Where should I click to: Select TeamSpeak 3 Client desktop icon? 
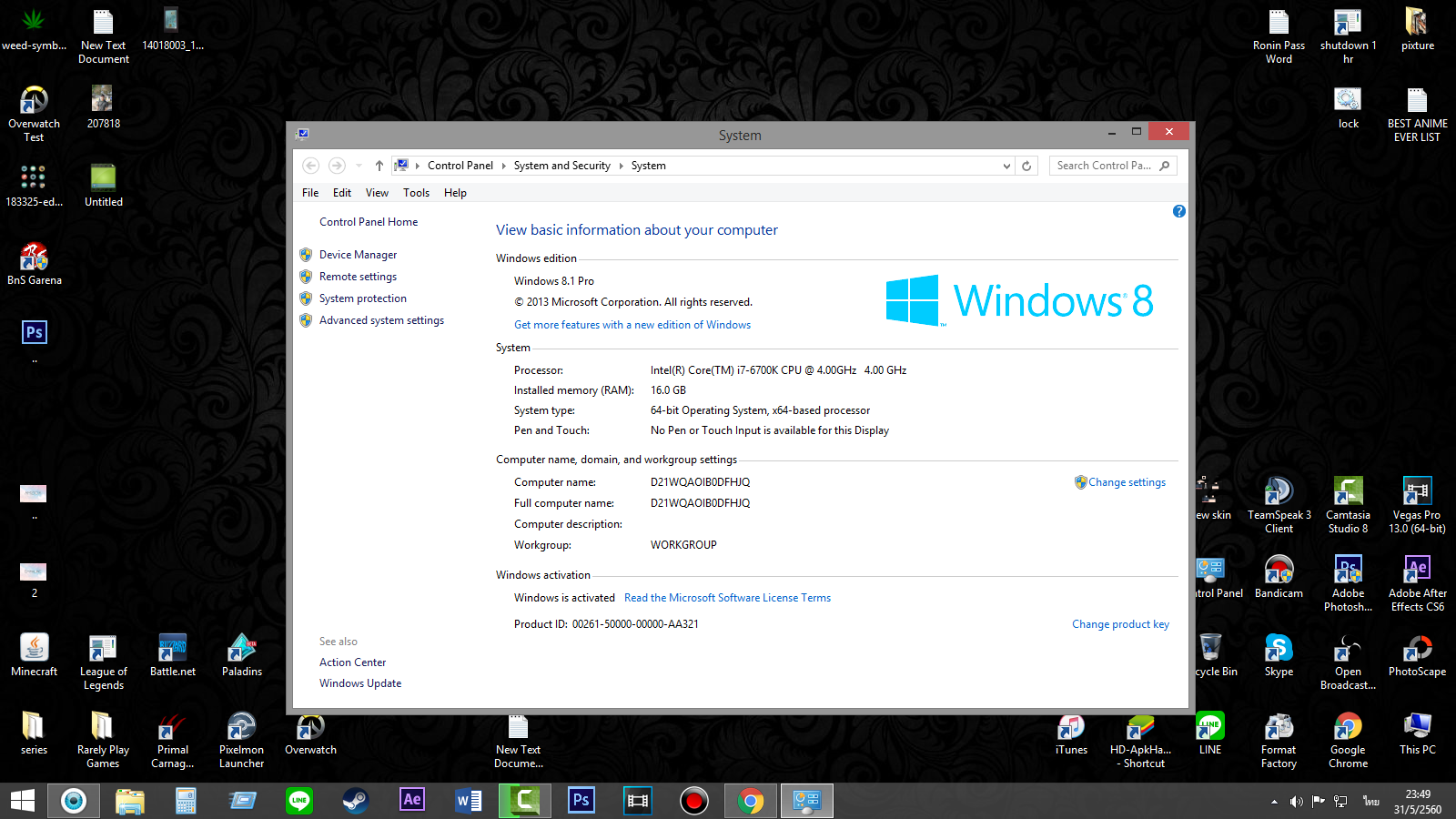pos(1279,505)
